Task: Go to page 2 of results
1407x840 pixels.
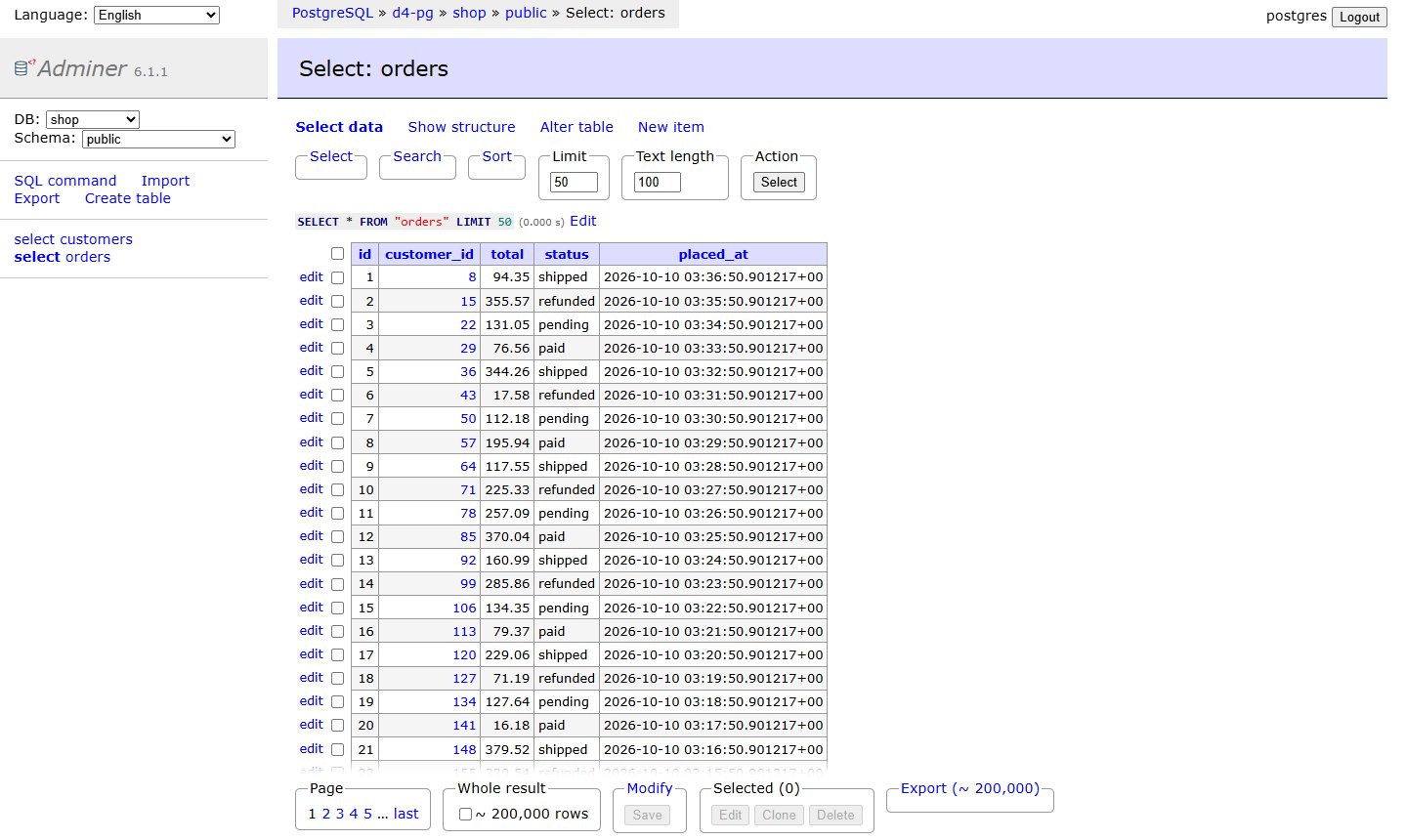Action: 326,814
